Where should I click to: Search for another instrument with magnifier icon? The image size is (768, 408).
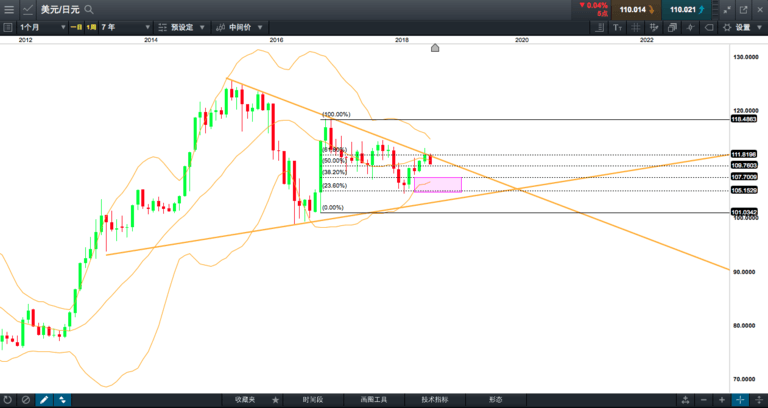click(x=89, y=9)
